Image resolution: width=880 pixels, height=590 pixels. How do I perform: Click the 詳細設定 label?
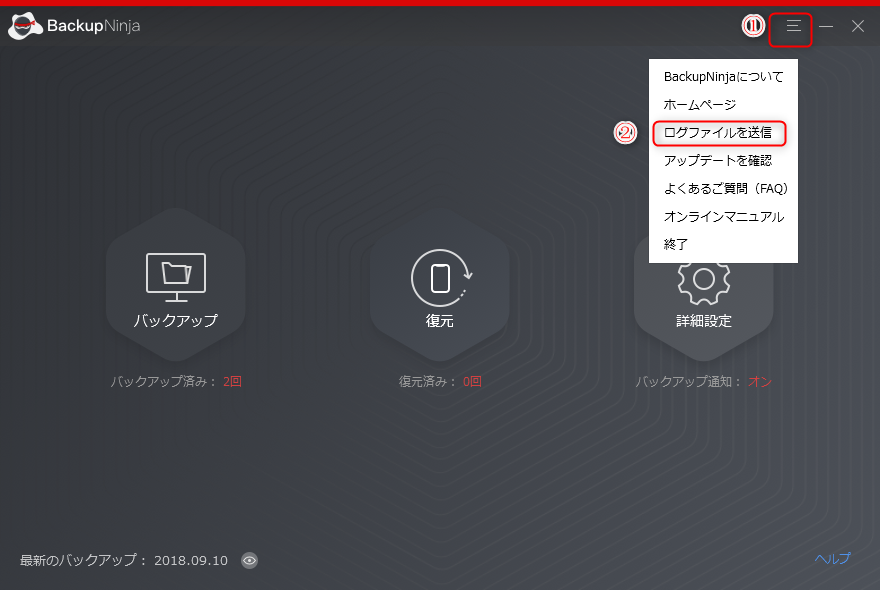(x=704, y=321)
